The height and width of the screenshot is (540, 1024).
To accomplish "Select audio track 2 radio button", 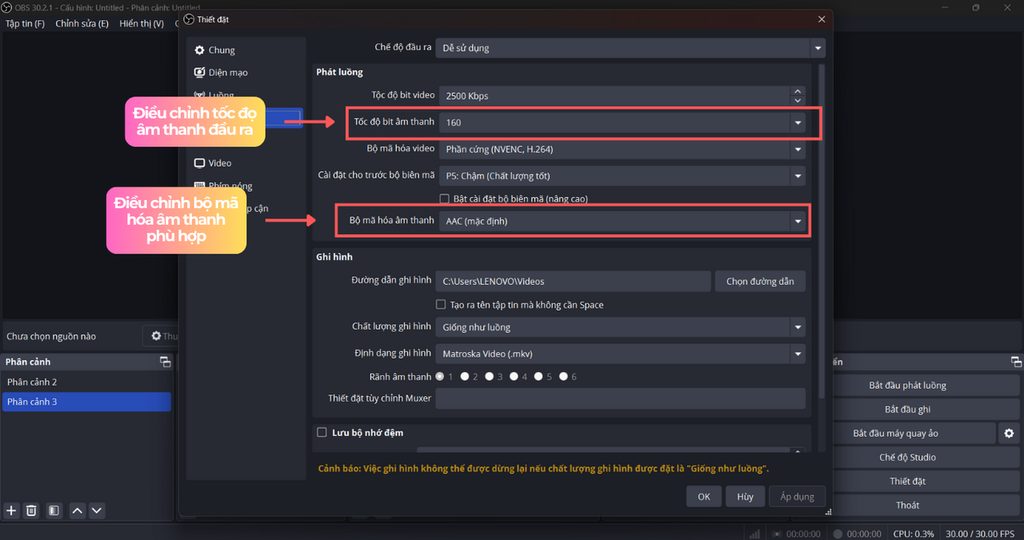I will (464, 376).
